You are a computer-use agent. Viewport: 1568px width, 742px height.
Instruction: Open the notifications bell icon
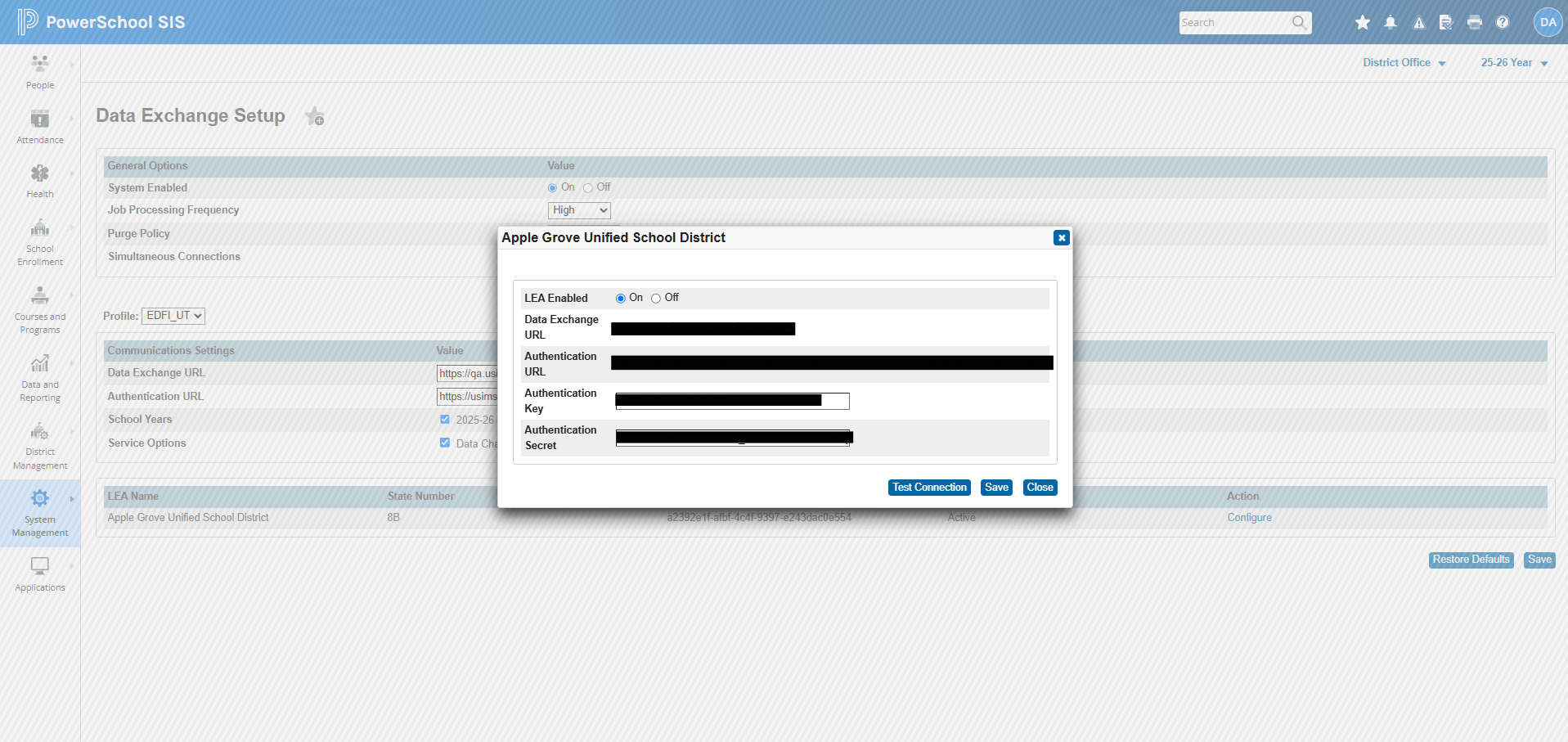1391,22
